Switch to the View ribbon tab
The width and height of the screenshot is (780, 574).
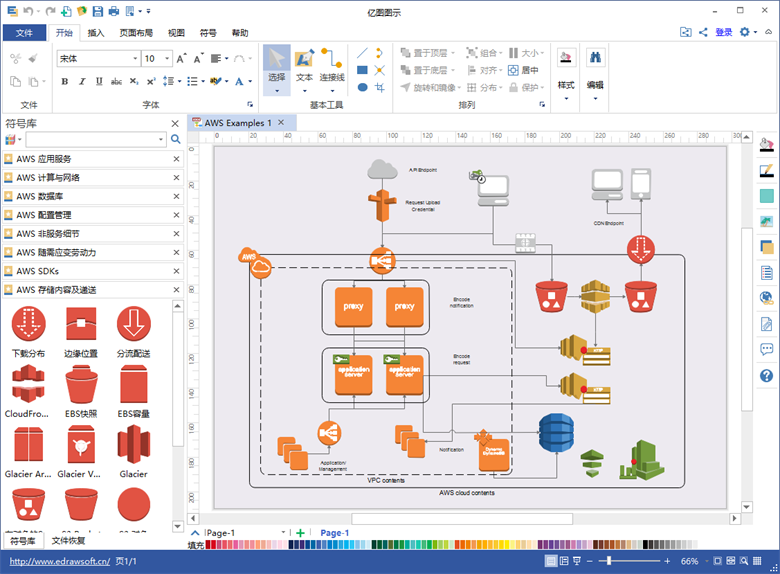[x=176, y=33]
